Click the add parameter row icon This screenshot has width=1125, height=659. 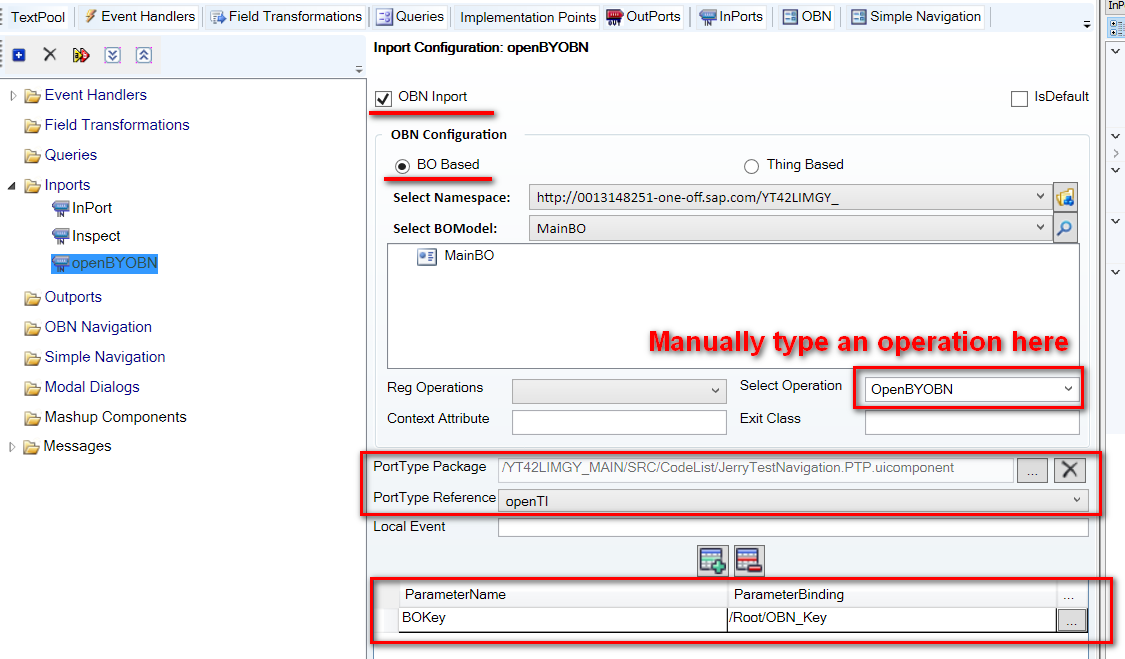click(x=712, y=561)
